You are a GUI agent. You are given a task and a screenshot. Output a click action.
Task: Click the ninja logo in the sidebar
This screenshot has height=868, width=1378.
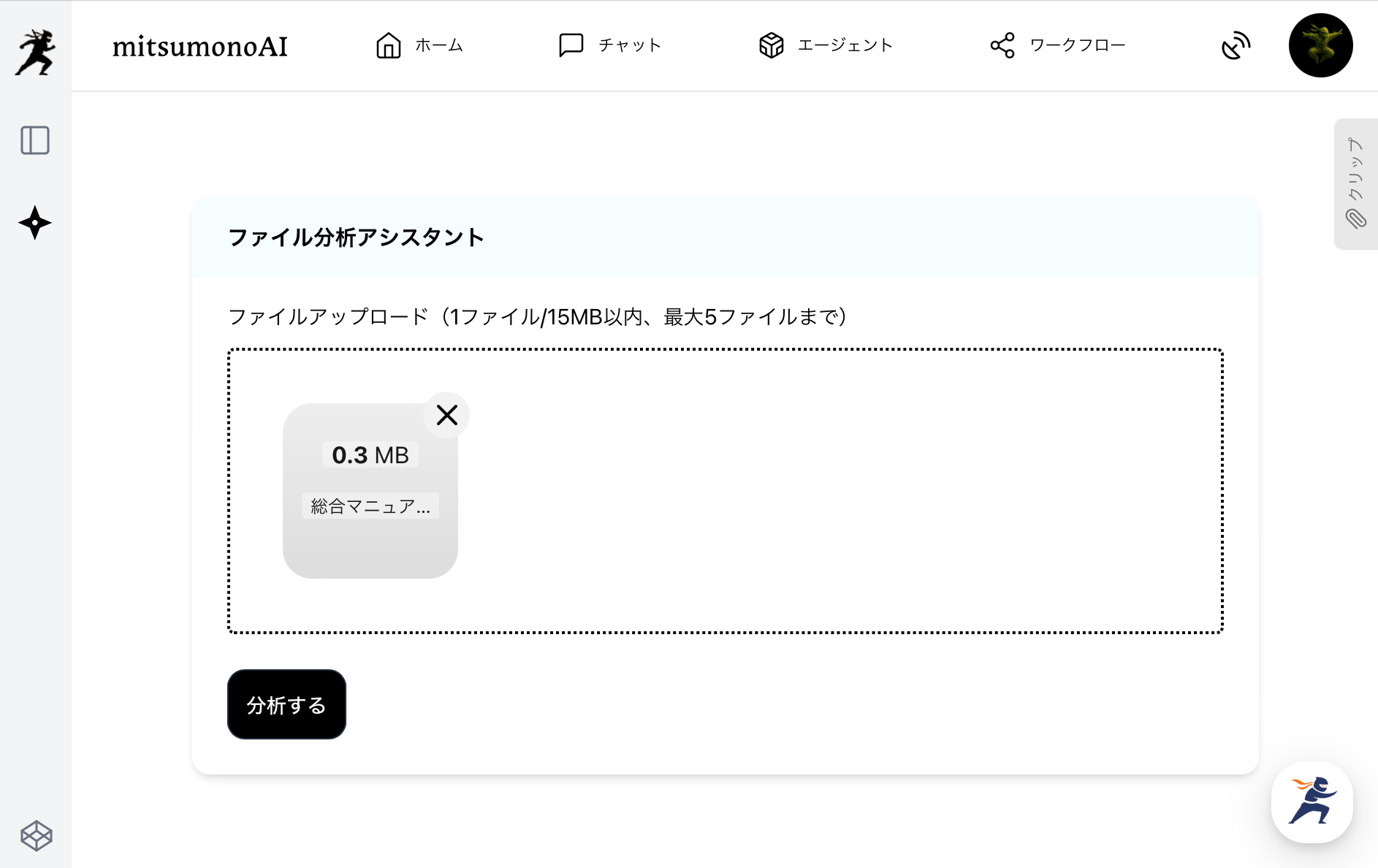click(x=35, y=52)
